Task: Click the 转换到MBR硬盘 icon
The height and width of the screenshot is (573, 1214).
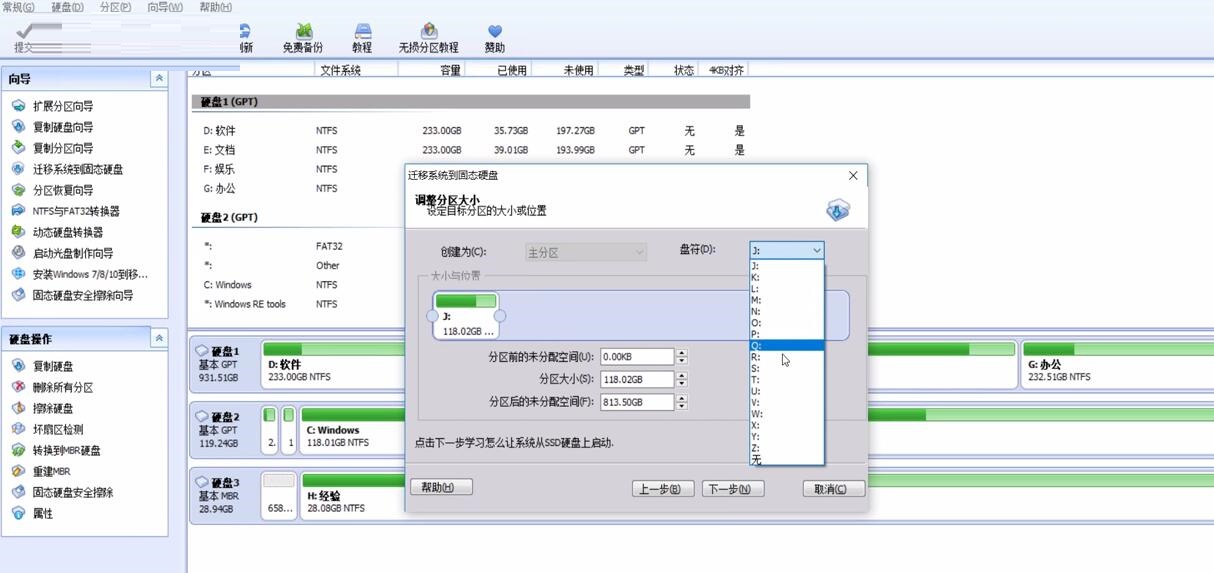Action: [18, 450]
